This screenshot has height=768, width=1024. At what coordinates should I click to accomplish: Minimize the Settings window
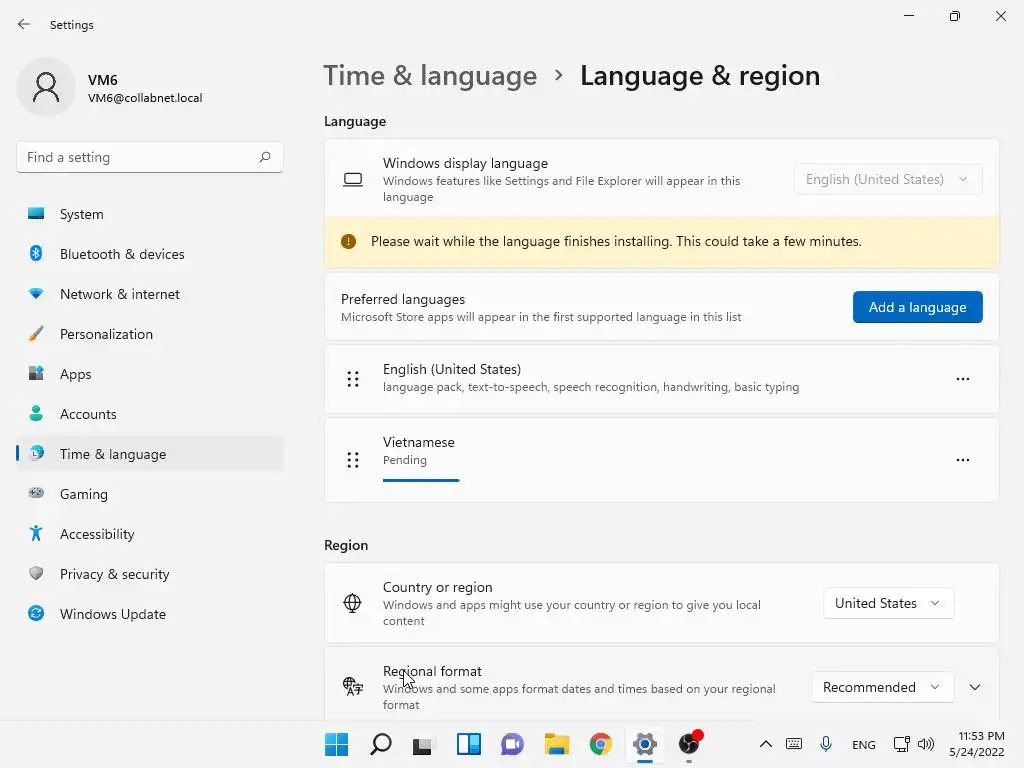[x=908, y=16]
